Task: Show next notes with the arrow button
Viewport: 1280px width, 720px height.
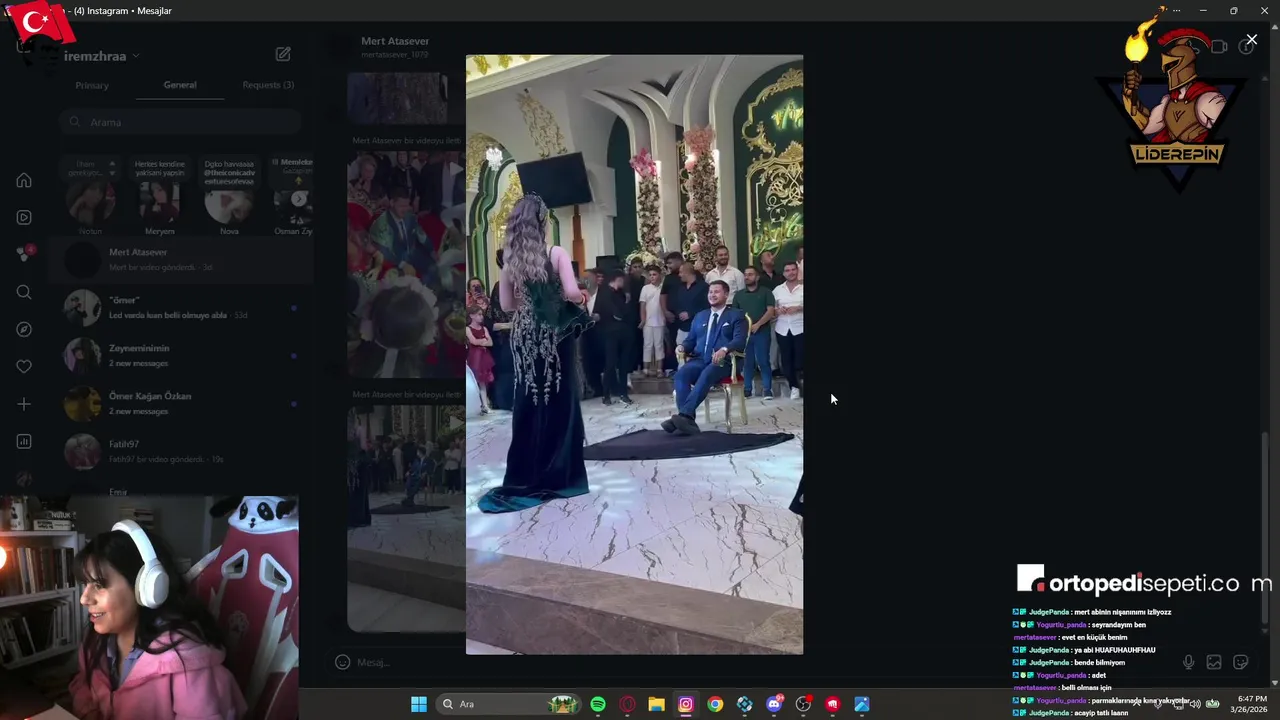Action: pyautogui.click(x=299, y=199)
